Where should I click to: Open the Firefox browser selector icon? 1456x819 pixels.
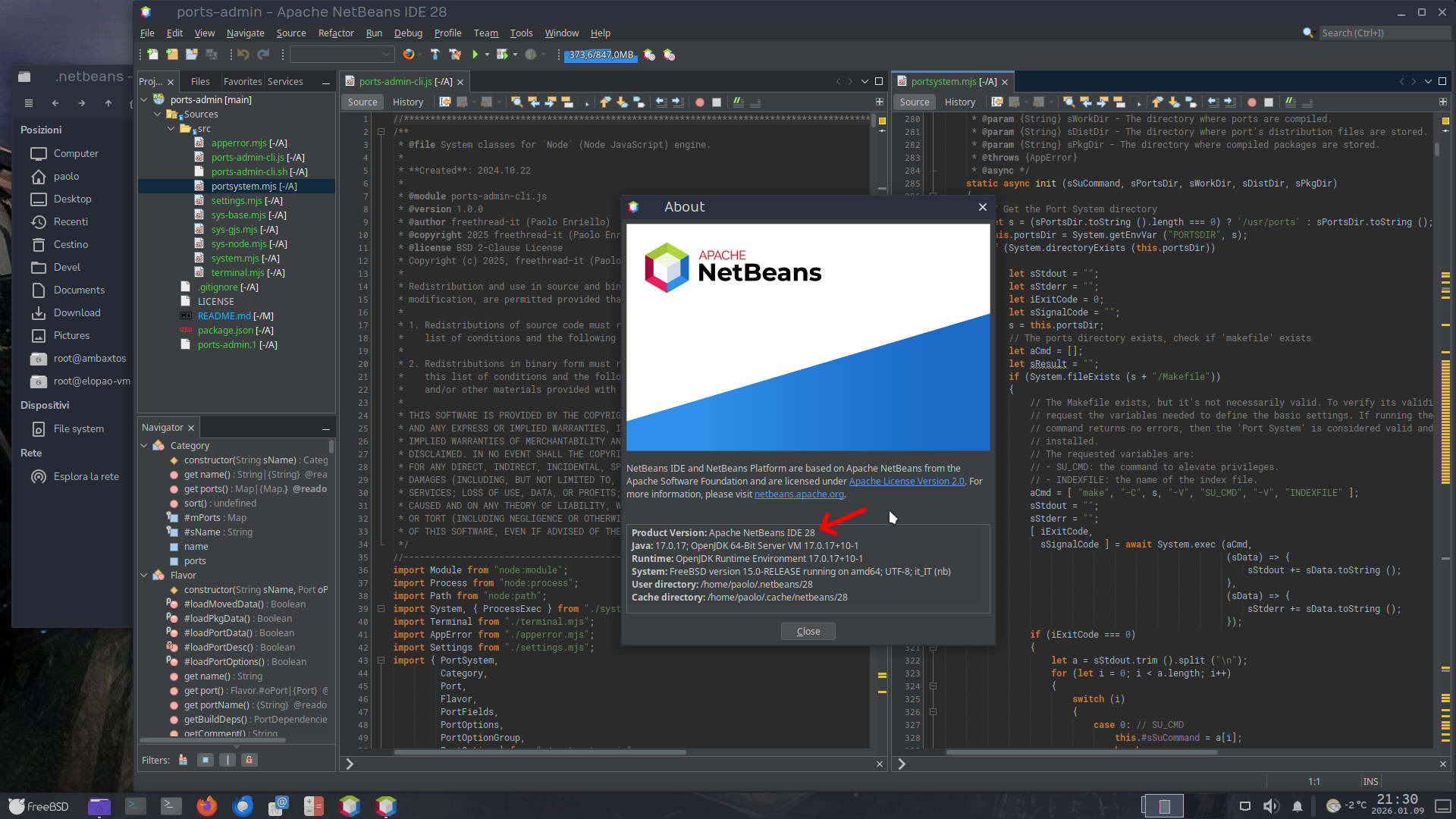coord(409,55)
